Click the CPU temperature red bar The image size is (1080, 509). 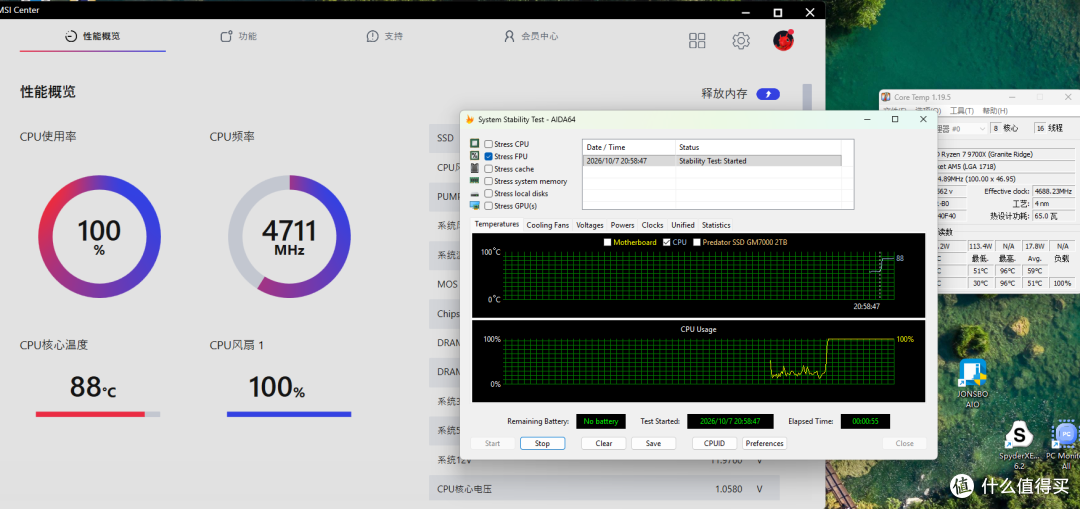coord(98,414)
